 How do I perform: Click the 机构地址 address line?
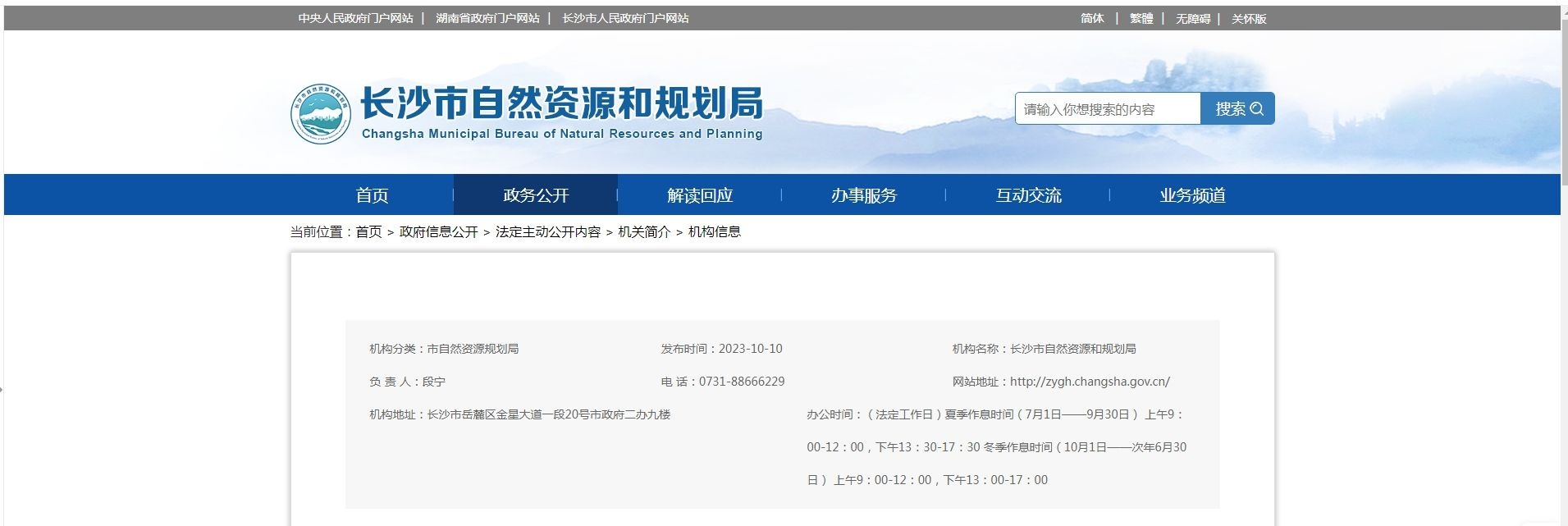pos(520,414)
